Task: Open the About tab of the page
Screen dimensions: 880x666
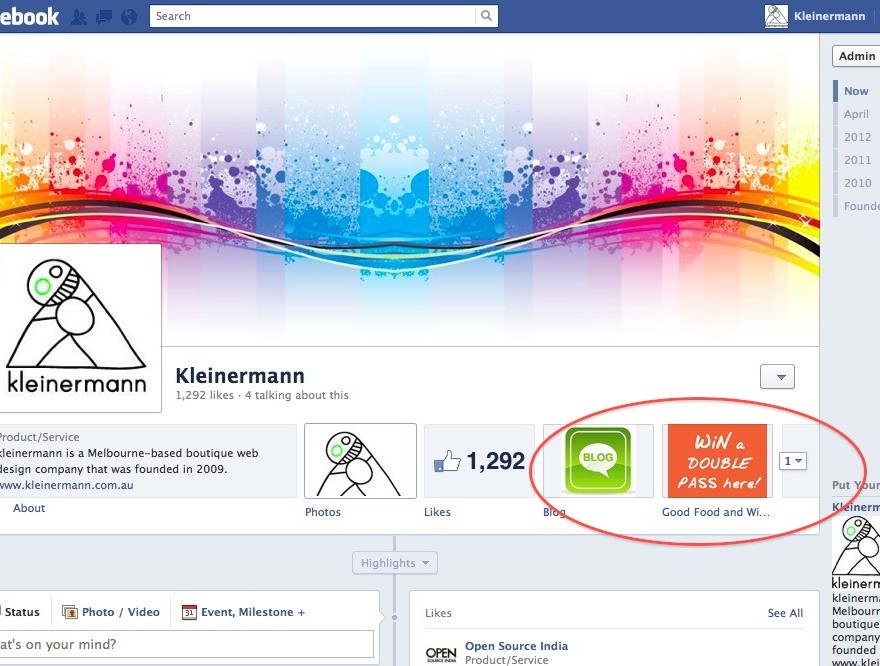Action: coord(28,508)
